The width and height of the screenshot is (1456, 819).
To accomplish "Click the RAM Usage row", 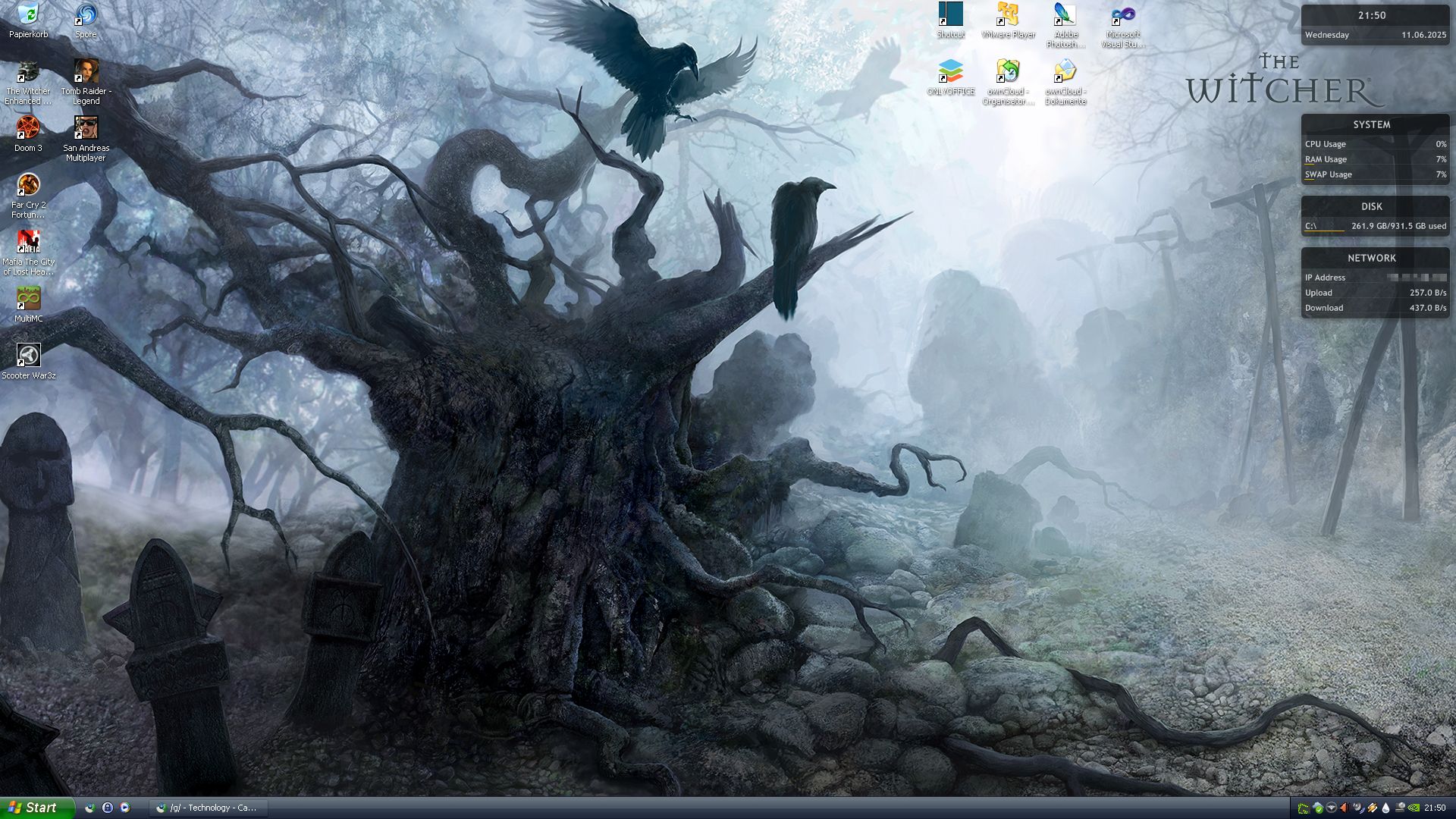I will click(x=1376, y=159).
